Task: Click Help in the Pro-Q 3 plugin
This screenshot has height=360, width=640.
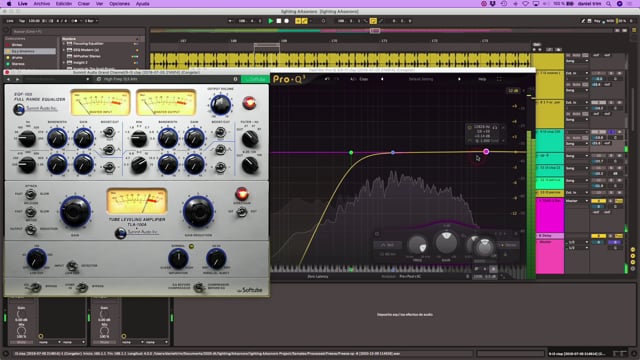Action: 482,79
